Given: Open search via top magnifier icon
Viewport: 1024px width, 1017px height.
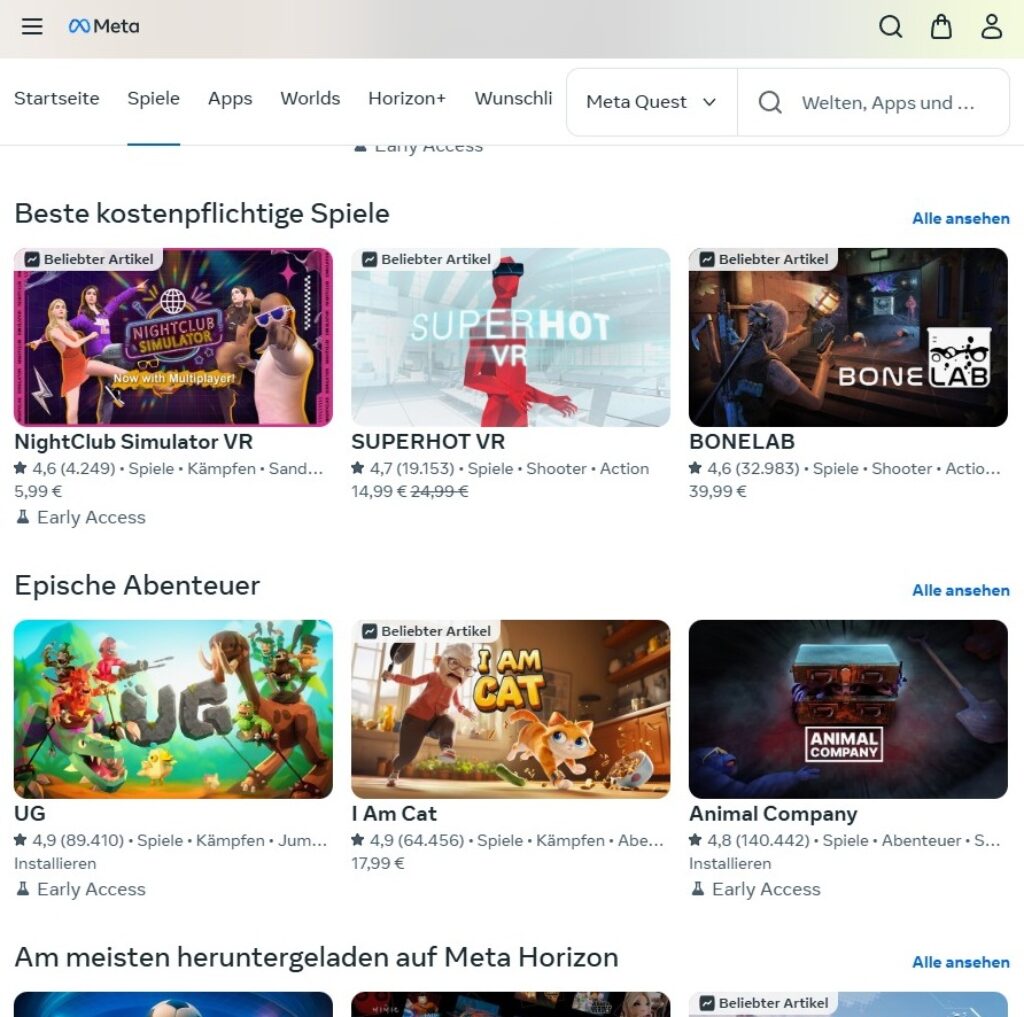Looking at the screenshot, I should coord(890,27).
